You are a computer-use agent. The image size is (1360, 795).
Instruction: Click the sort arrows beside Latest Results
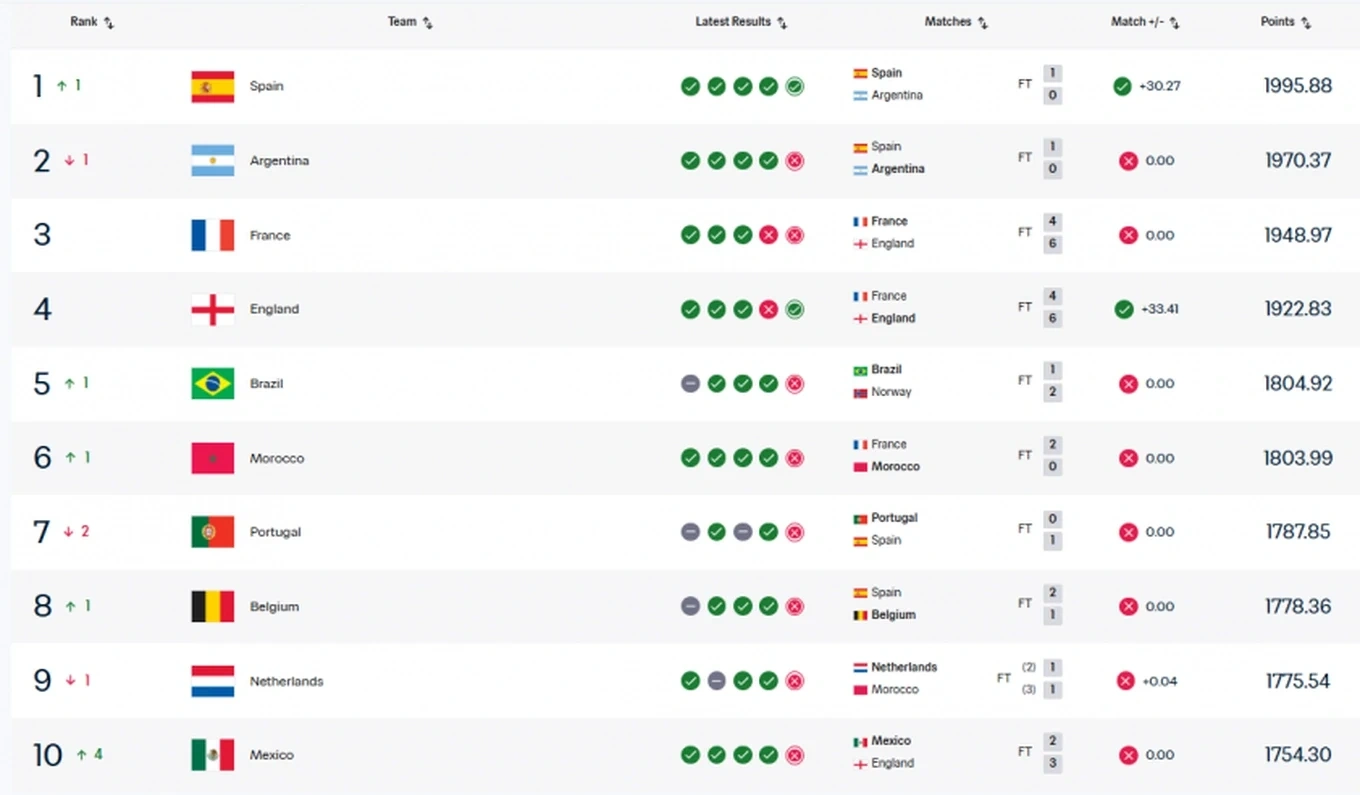click(782, 23)
